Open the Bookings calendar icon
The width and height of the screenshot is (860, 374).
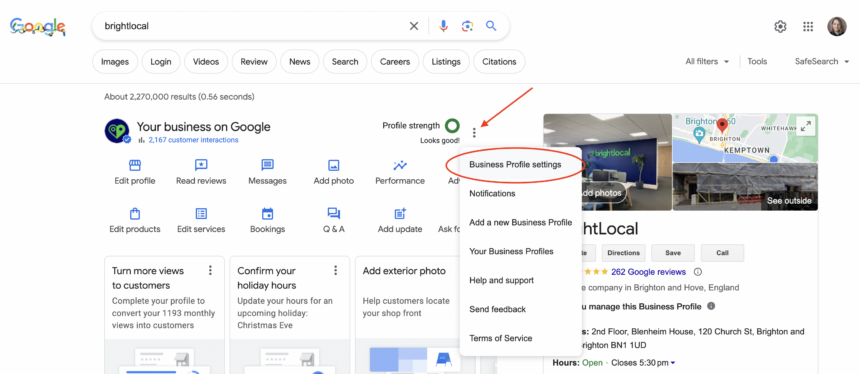[x=268, y=213]
